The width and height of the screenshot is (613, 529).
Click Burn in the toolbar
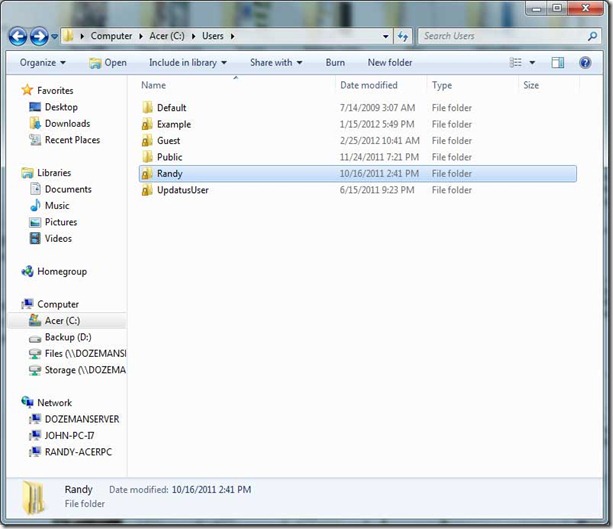[x=335, y=63]
